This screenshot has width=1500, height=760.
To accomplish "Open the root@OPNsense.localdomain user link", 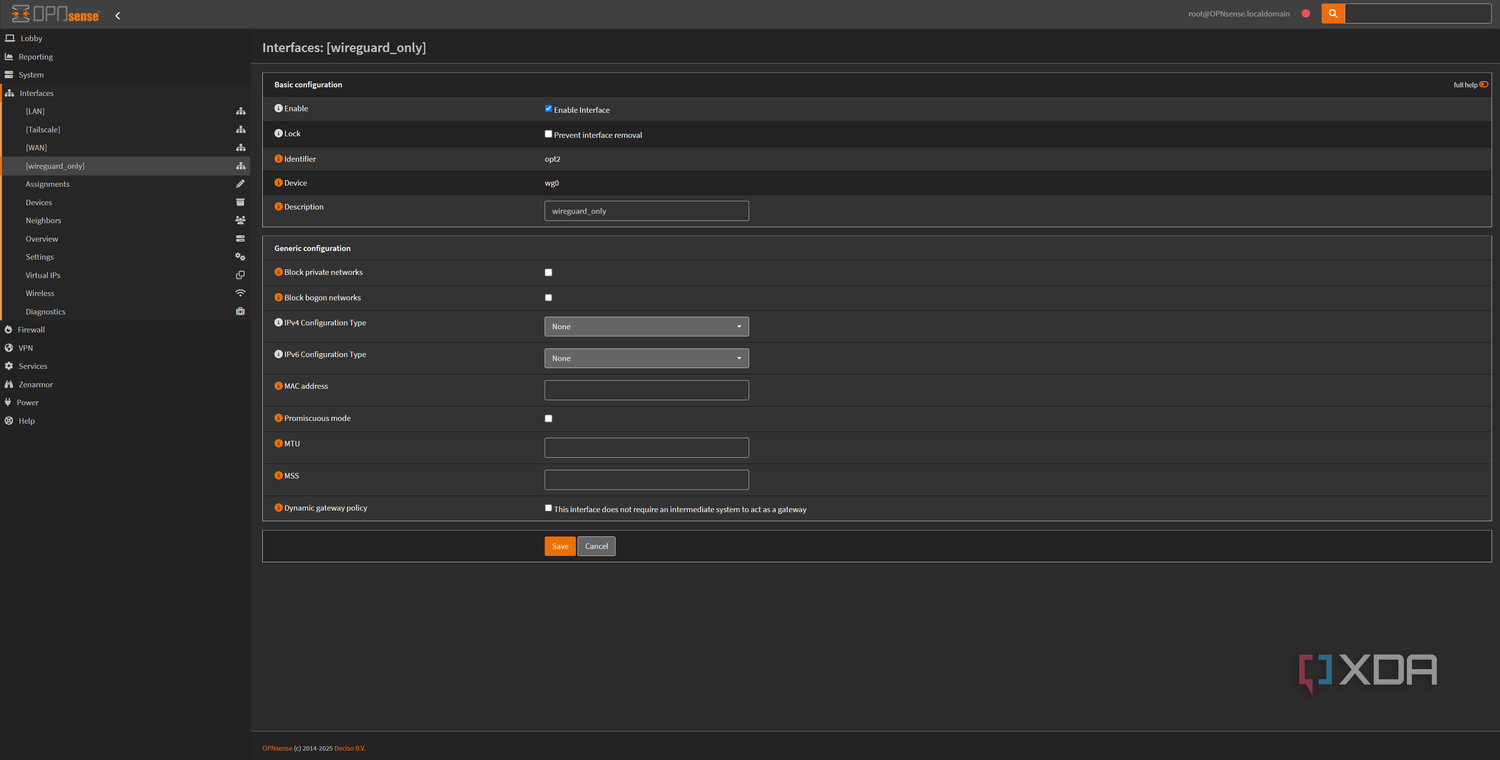I will click(x=1238, y=14).
